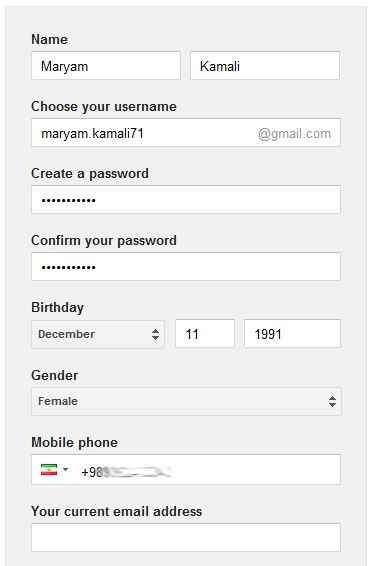
Task: Open the Gender dropdown showing Female
Action: point(186,401)
